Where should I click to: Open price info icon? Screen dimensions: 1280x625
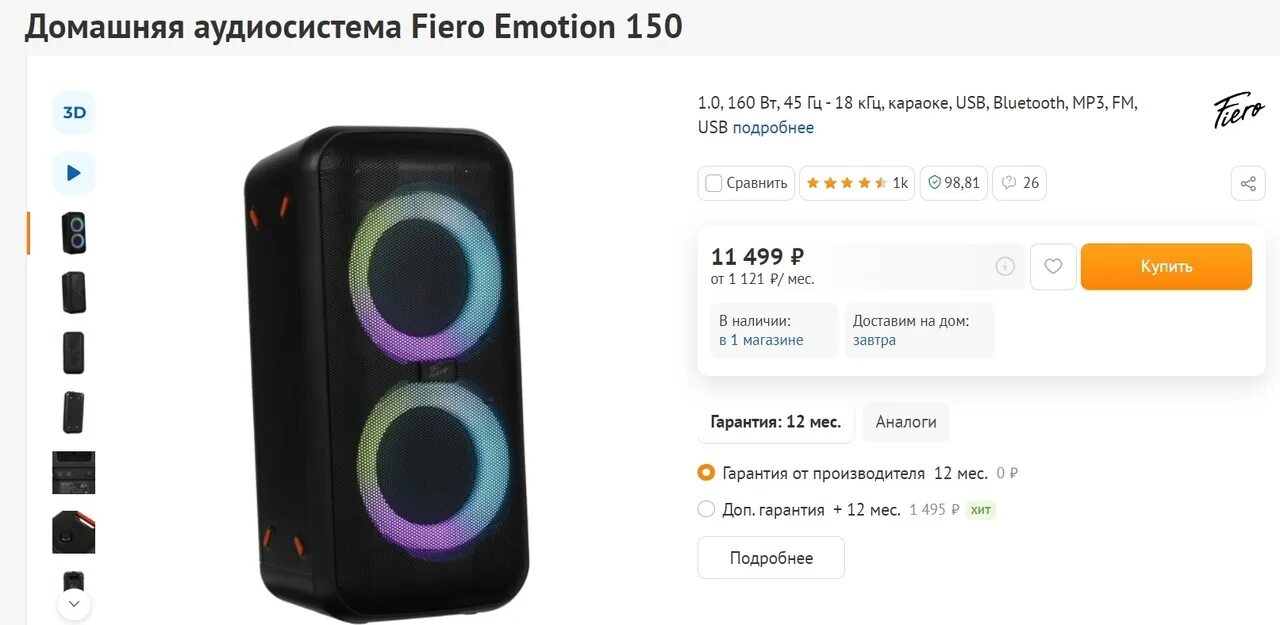pyautogui.click(x=1005, y=266)
